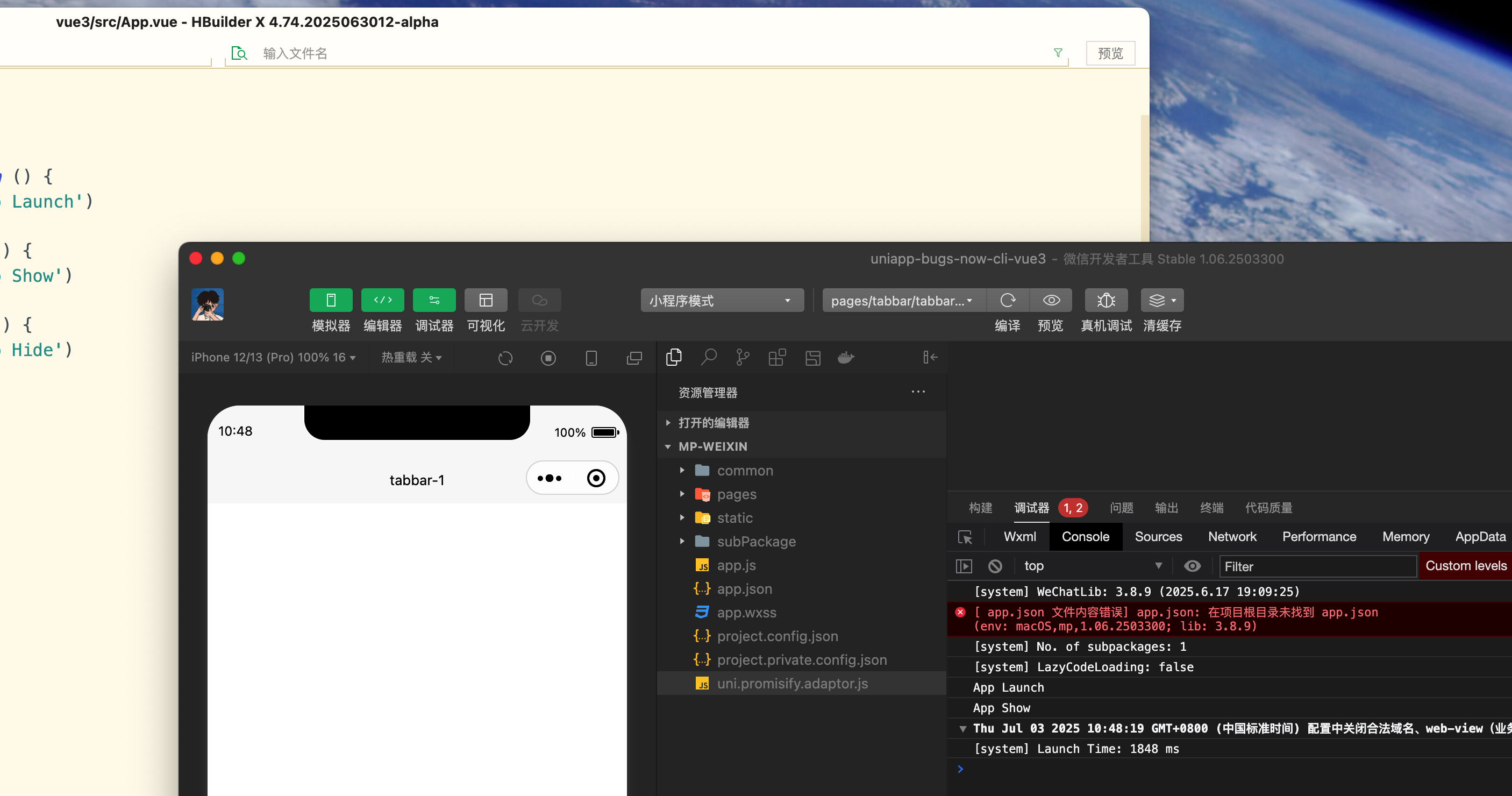Click the phone device frame icon

click(x=591, y=358)
